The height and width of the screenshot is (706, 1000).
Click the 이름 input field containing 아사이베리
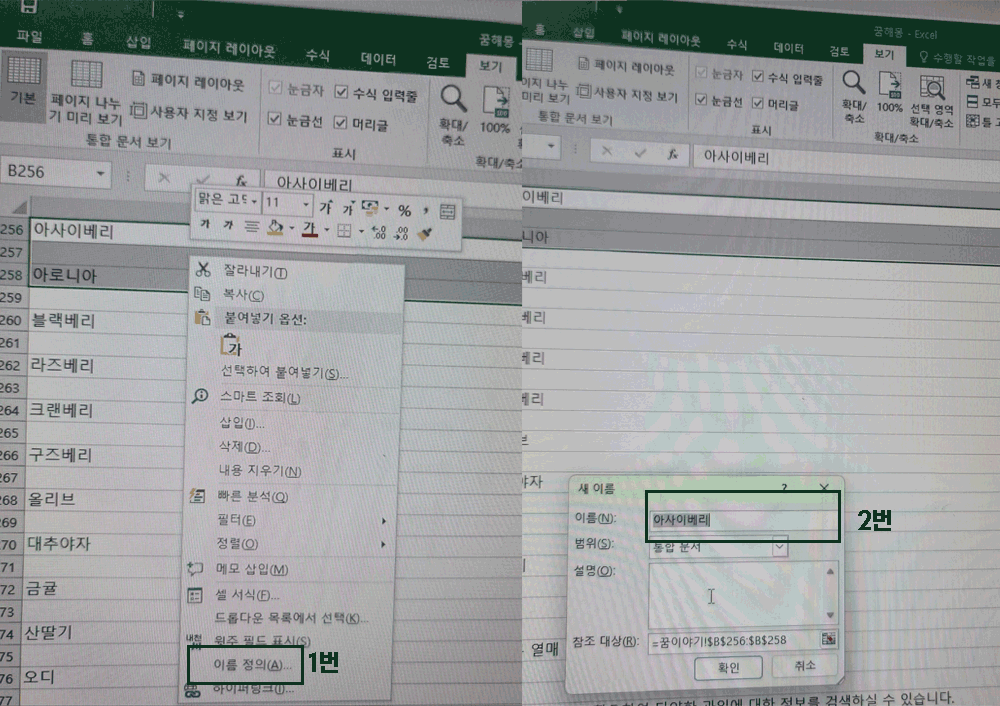(x=743, y=520)
